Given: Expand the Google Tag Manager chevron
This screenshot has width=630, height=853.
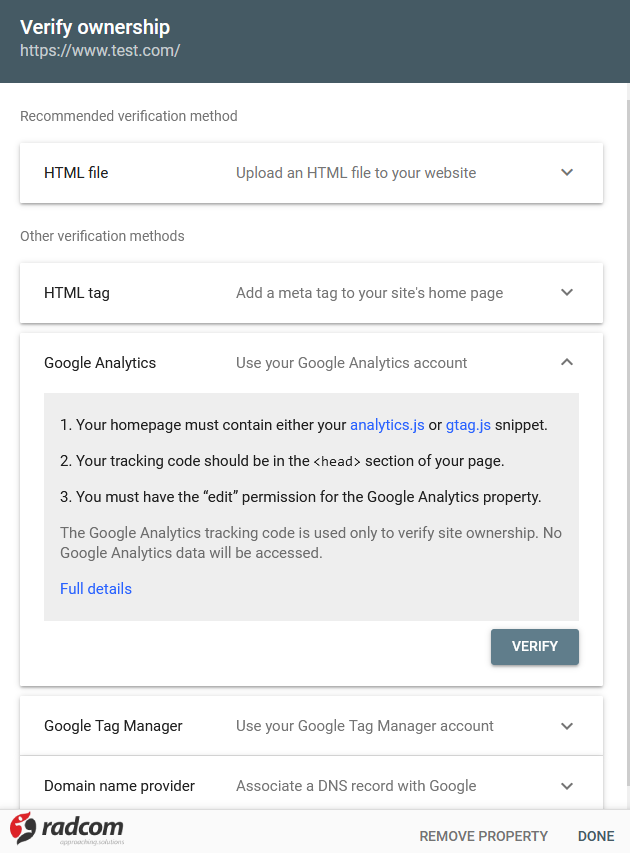Looking at the screenshot, I should point(567,726).
